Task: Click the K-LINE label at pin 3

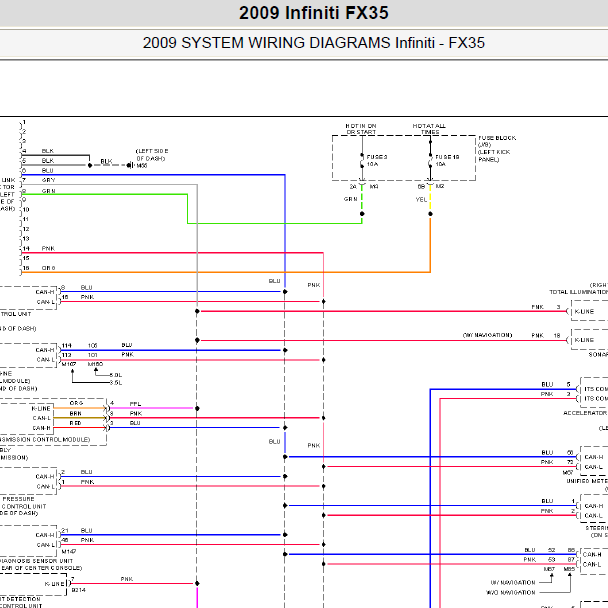Action: point(584,311)
